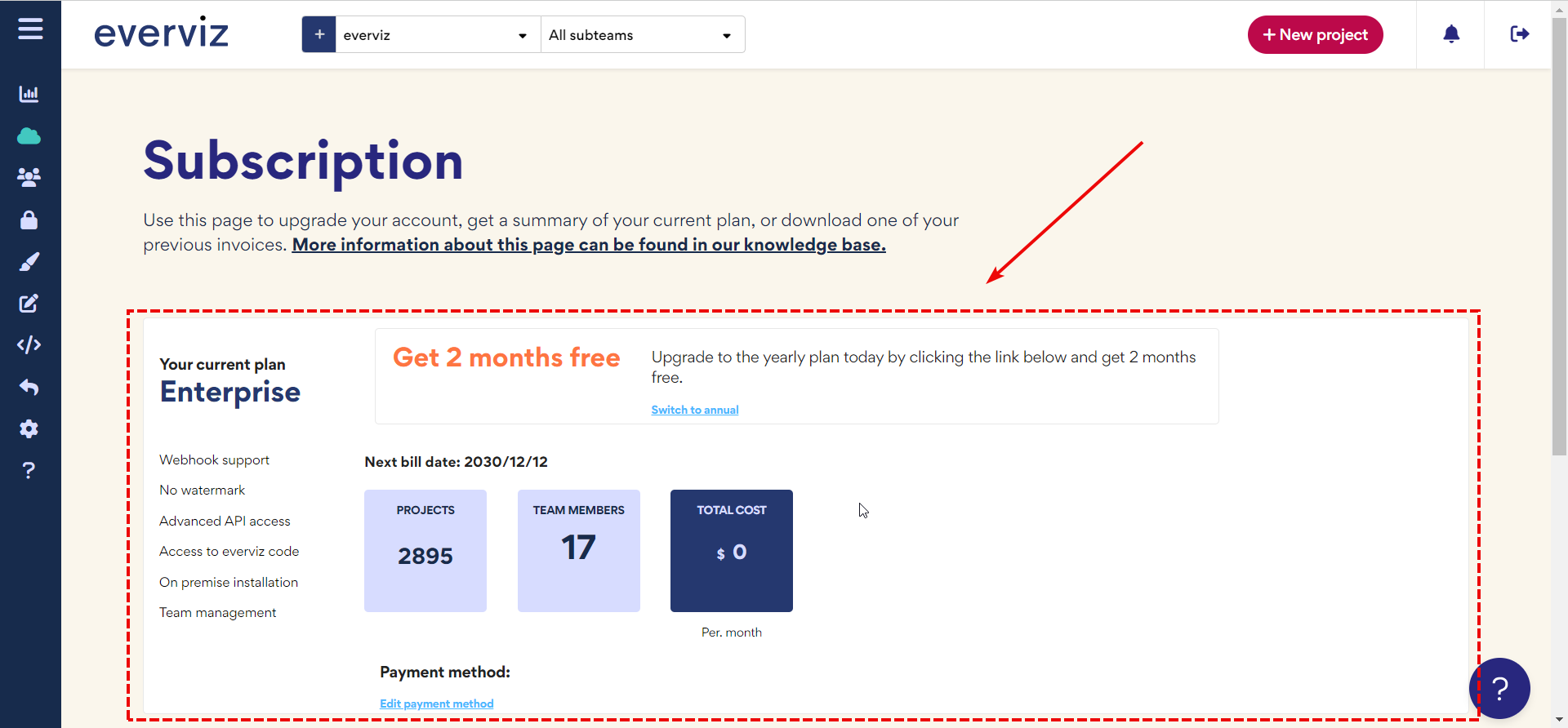Image resolution: width=1568 pixels, height=728 pixels.
Task: Open the padlock icon in sidebar
Action: [x=29, y=220]
